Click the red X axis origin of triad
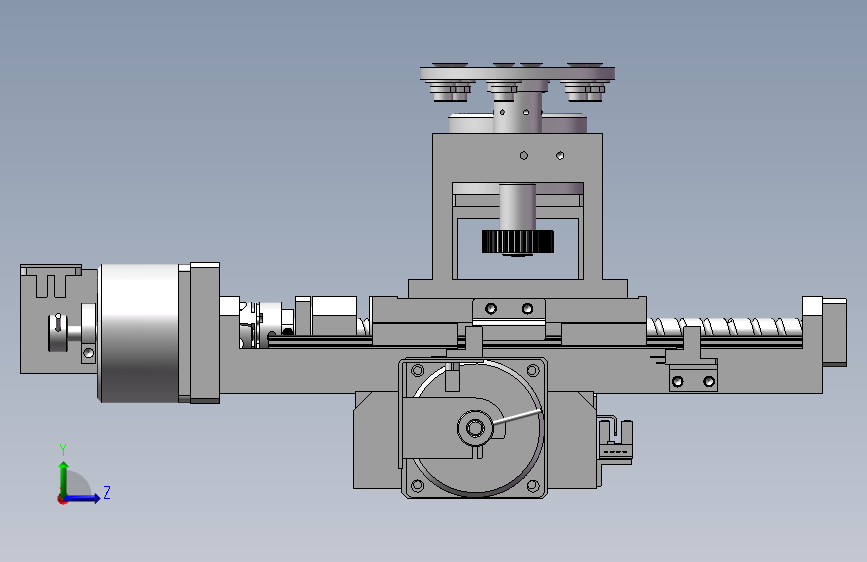Image resolution: width=867 pixels, height=562 pixels. tap(62, 499)
